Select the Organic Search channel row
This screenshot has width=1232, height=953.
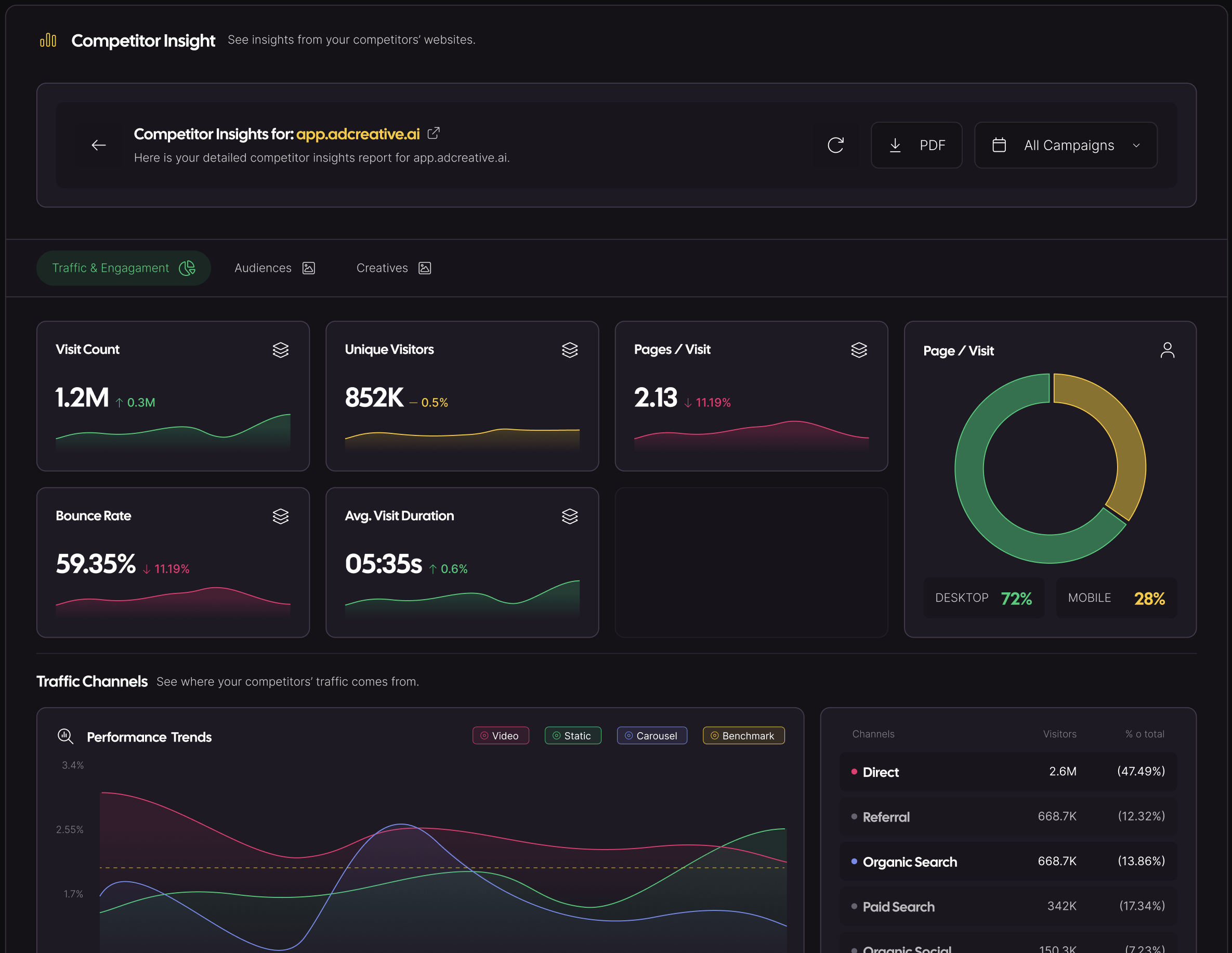(1008, 862)
